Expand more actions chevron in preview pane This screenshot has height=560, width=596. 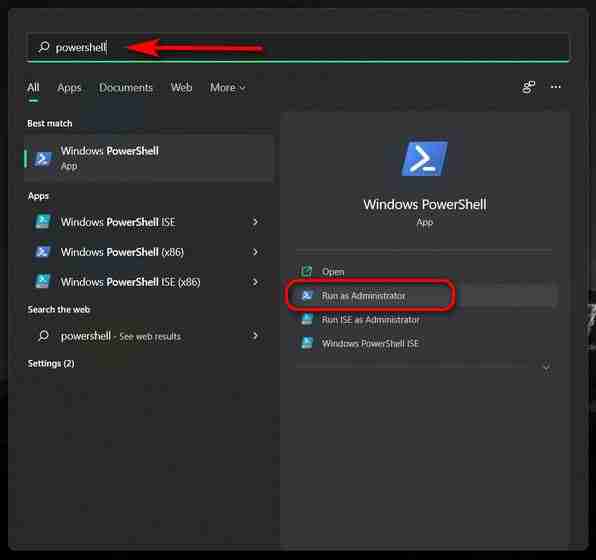546,368
